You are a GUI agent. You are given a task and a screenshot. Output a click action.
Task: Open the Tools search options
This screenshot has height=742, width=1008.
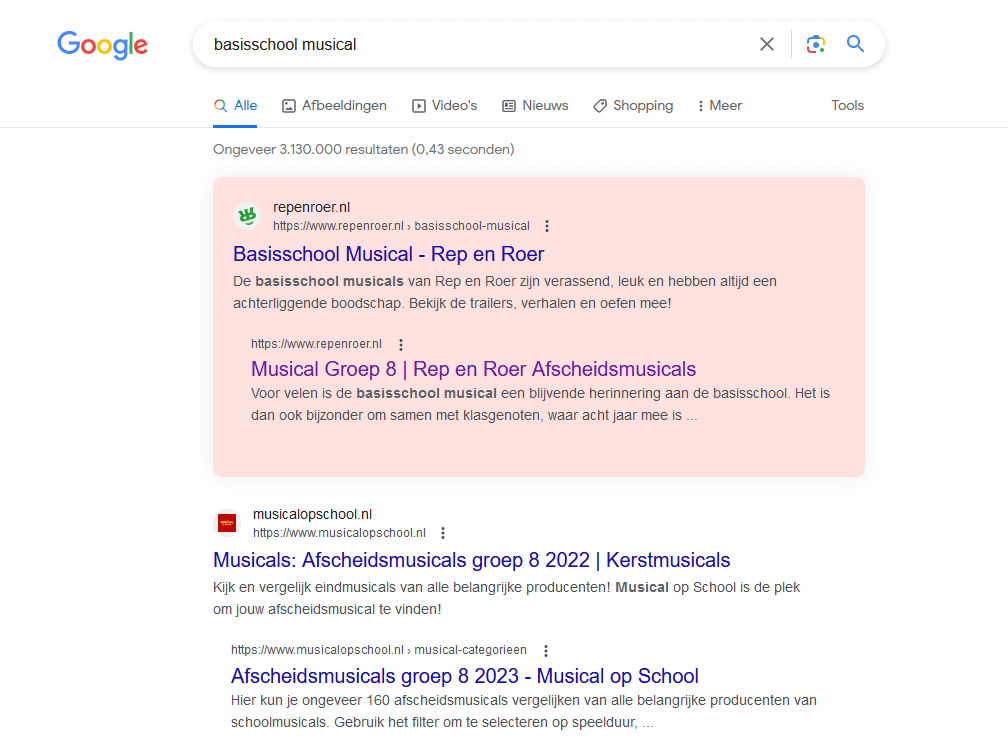coord(847,106)
